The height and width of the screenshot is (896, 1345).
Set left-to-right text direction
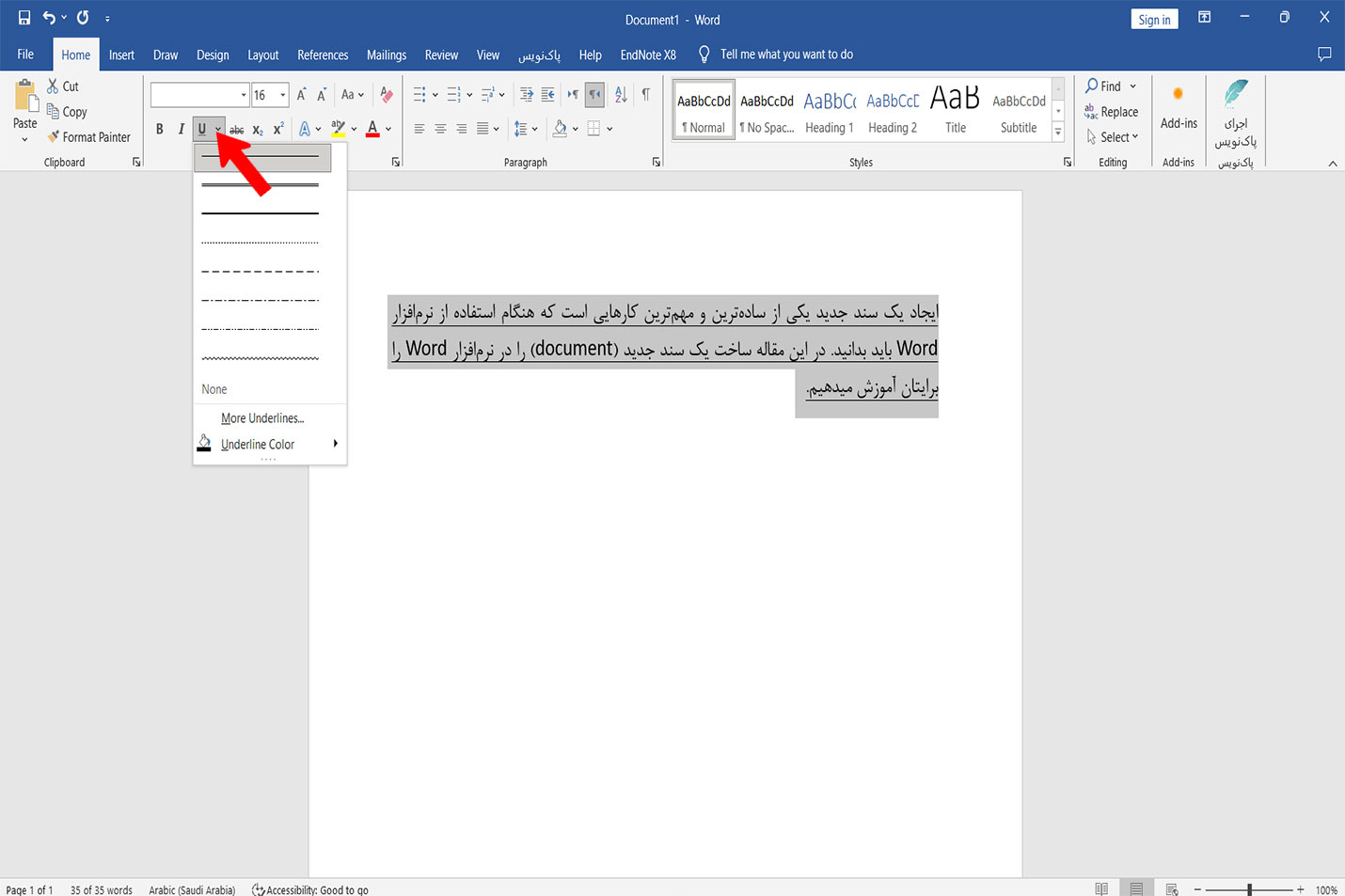(573, 94)
